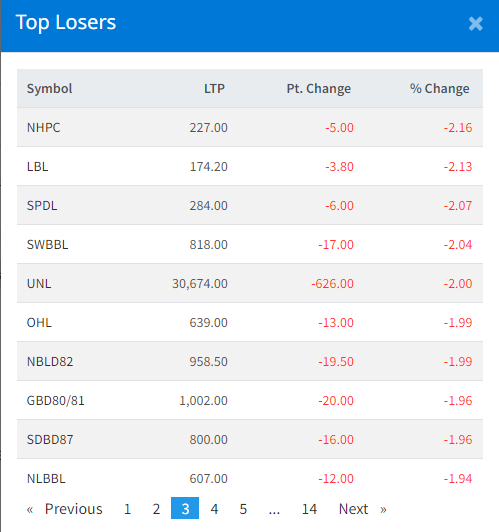Image resolution: width=499 pixels, height=532 pixels.
Task: Click the Previous page link
Action: (64, 508)
